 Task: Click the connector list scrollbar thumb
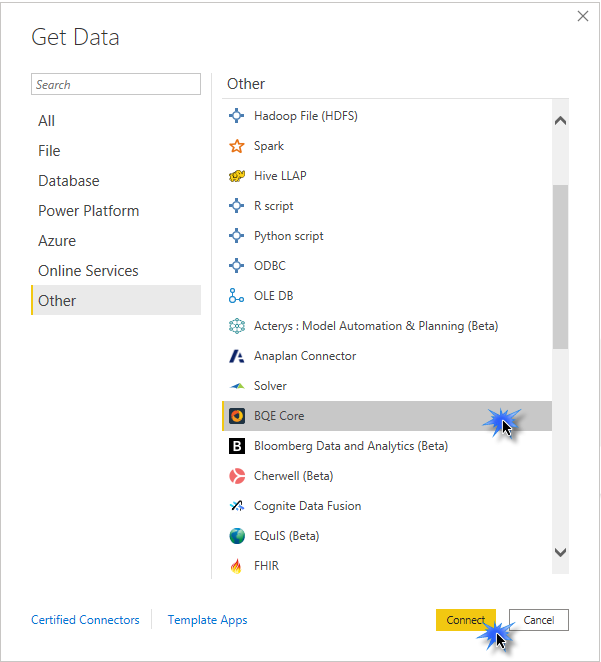[560, 267]
